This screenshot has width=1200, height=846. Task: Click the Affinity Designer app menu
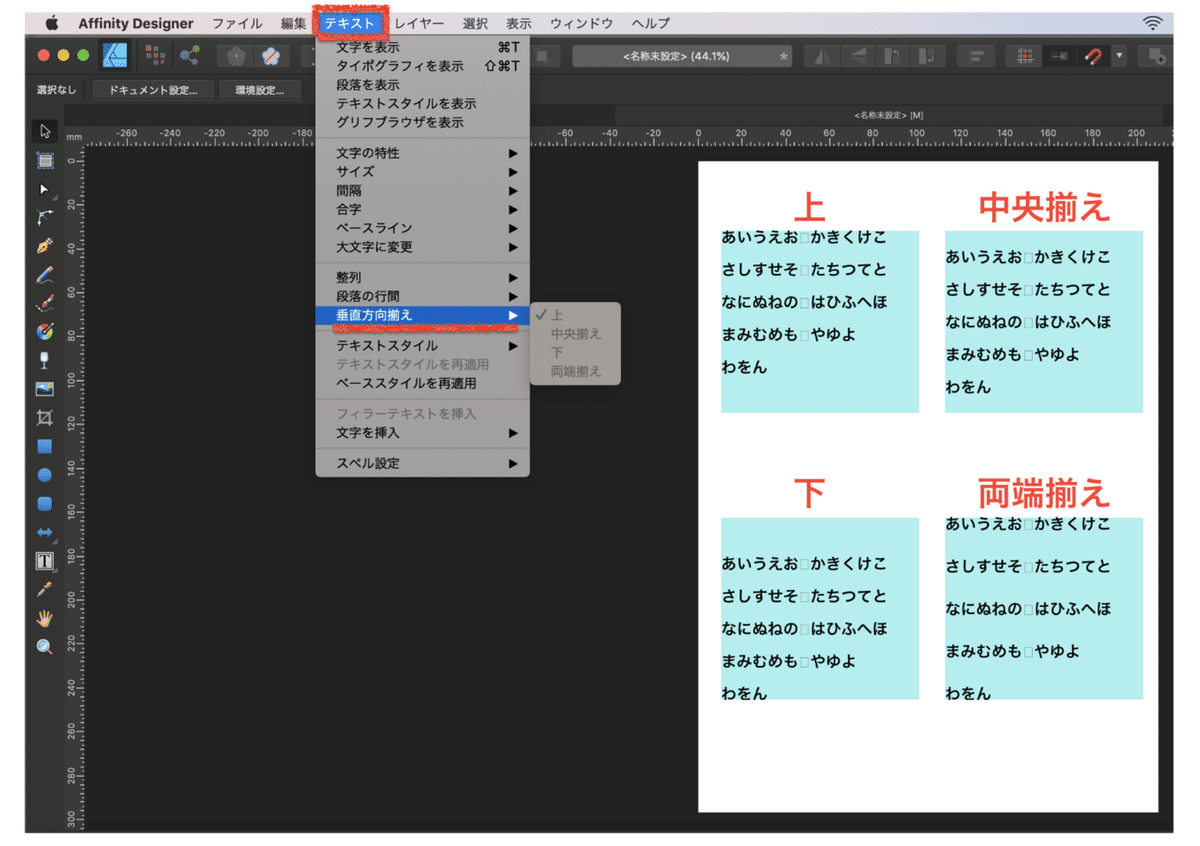coord(136,23)
